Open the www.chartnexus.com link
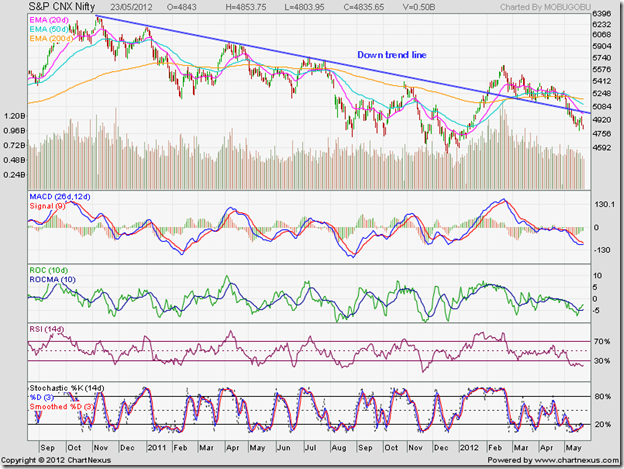The image size is (624, 469). click(x=577, y=461)
